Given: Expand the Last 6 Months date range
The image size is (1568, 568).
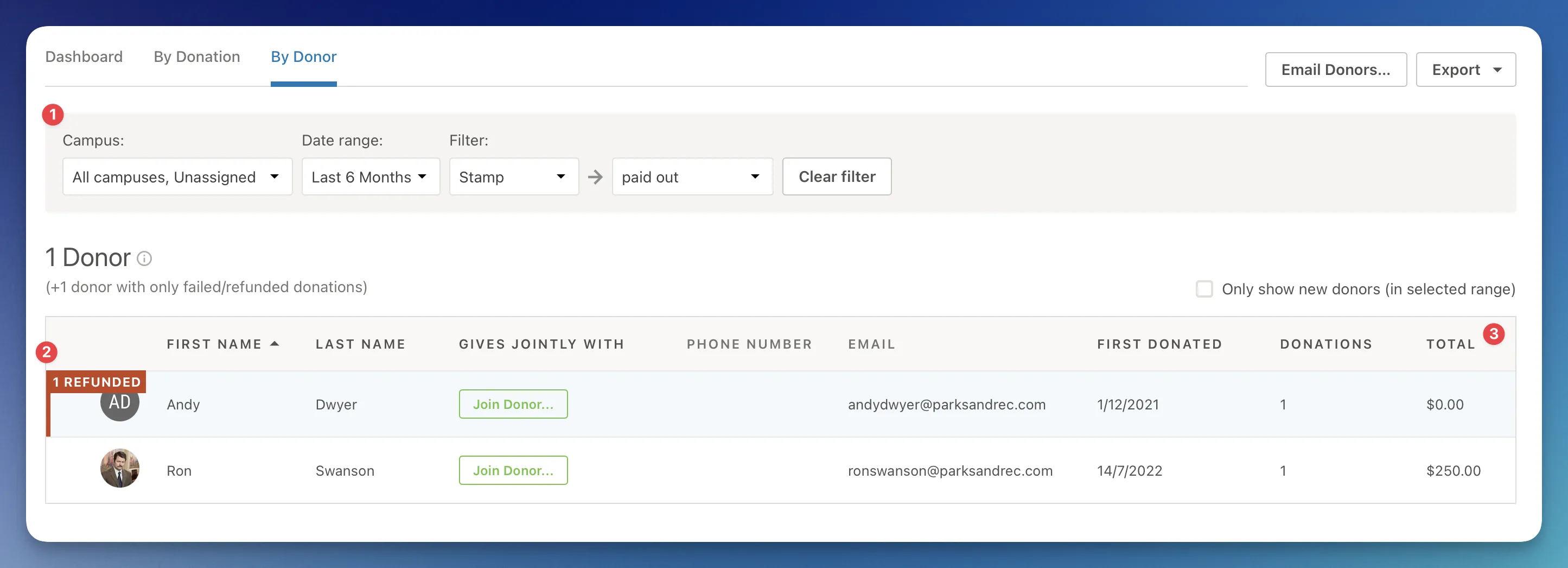Looking at the screenshot, I should 370,178.
